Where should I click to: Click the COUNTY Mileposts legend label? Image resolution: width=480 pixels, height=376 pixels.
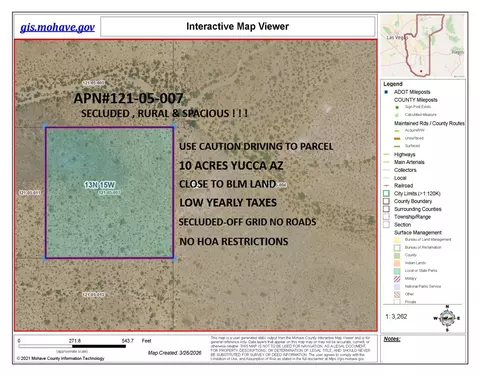(416, 100)
